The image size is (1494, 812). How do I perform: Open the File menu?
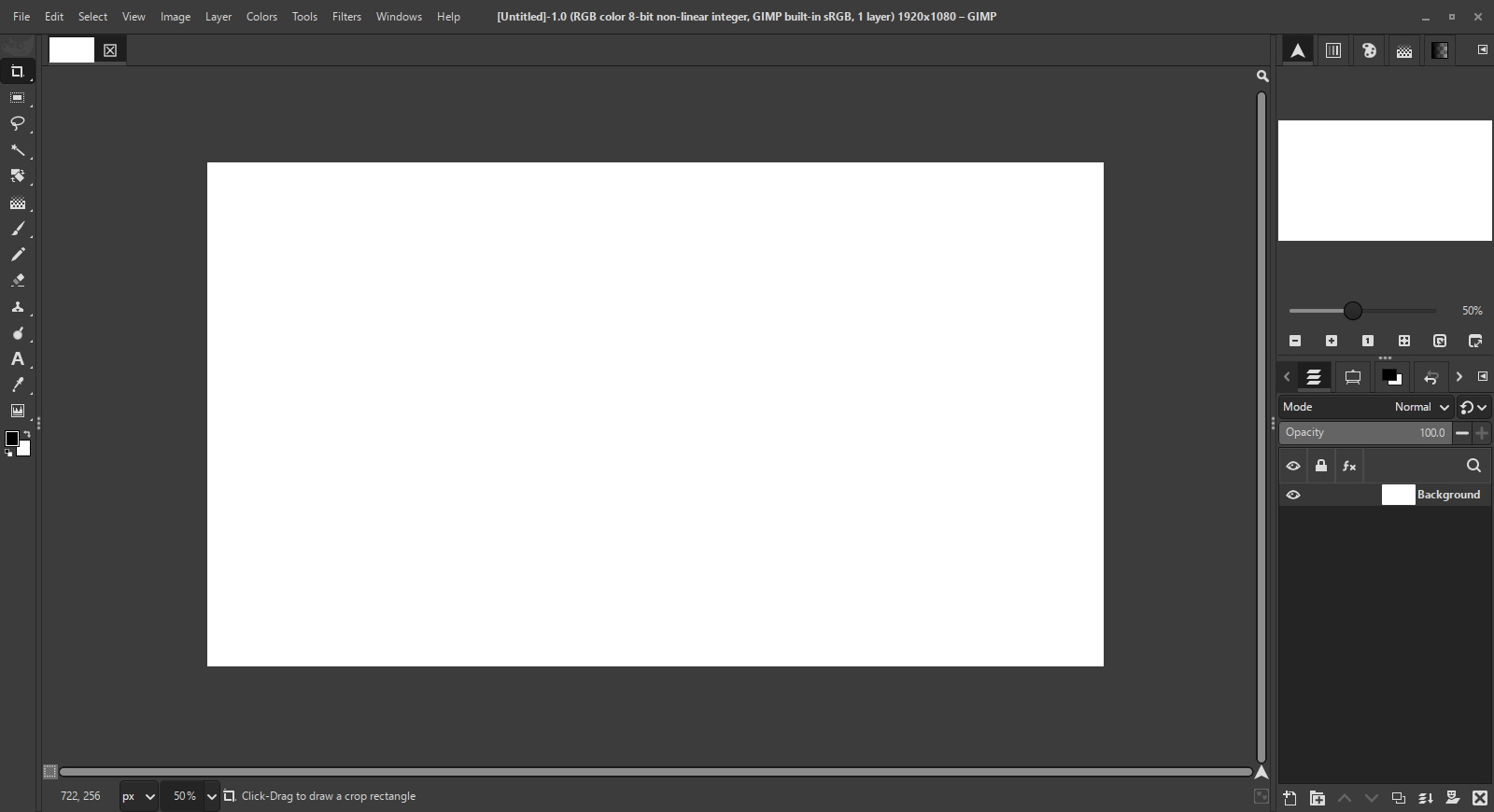click(x=21, y=17)
